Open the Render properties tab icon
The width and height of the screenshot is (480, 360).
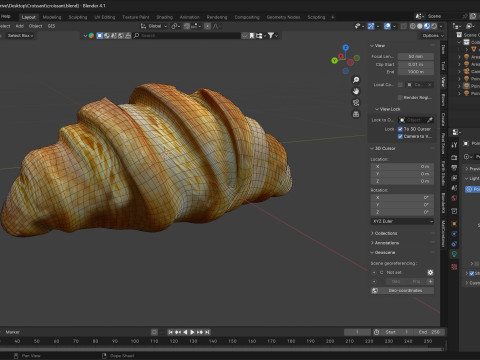454,157
